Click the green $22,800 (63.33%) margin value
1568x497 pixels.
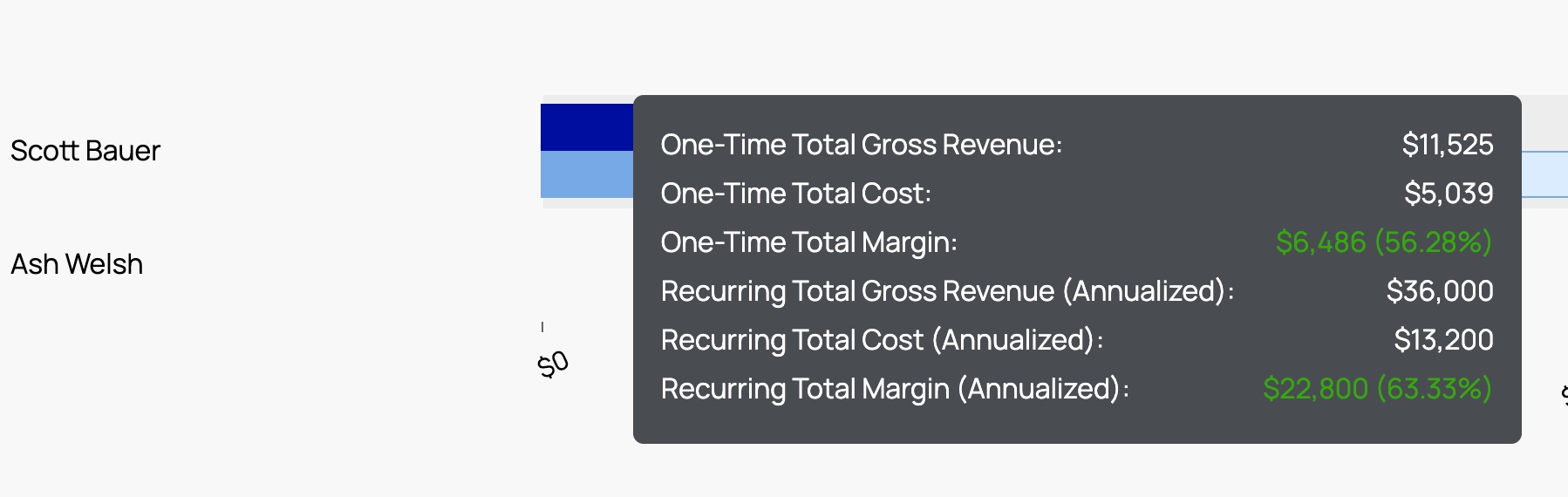pos(1377,389)
